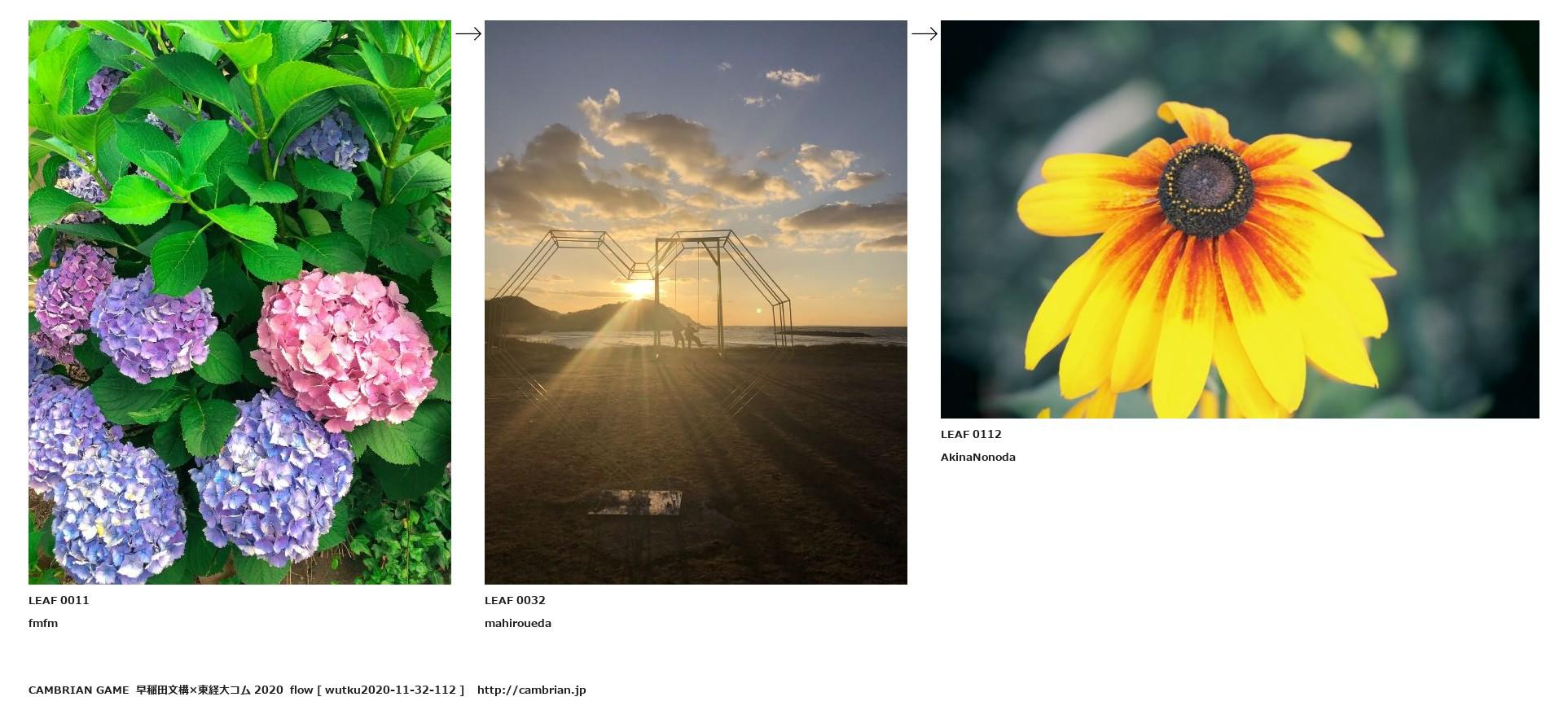Click the CAMBRIAN GAME footer title

pos(78,690)
